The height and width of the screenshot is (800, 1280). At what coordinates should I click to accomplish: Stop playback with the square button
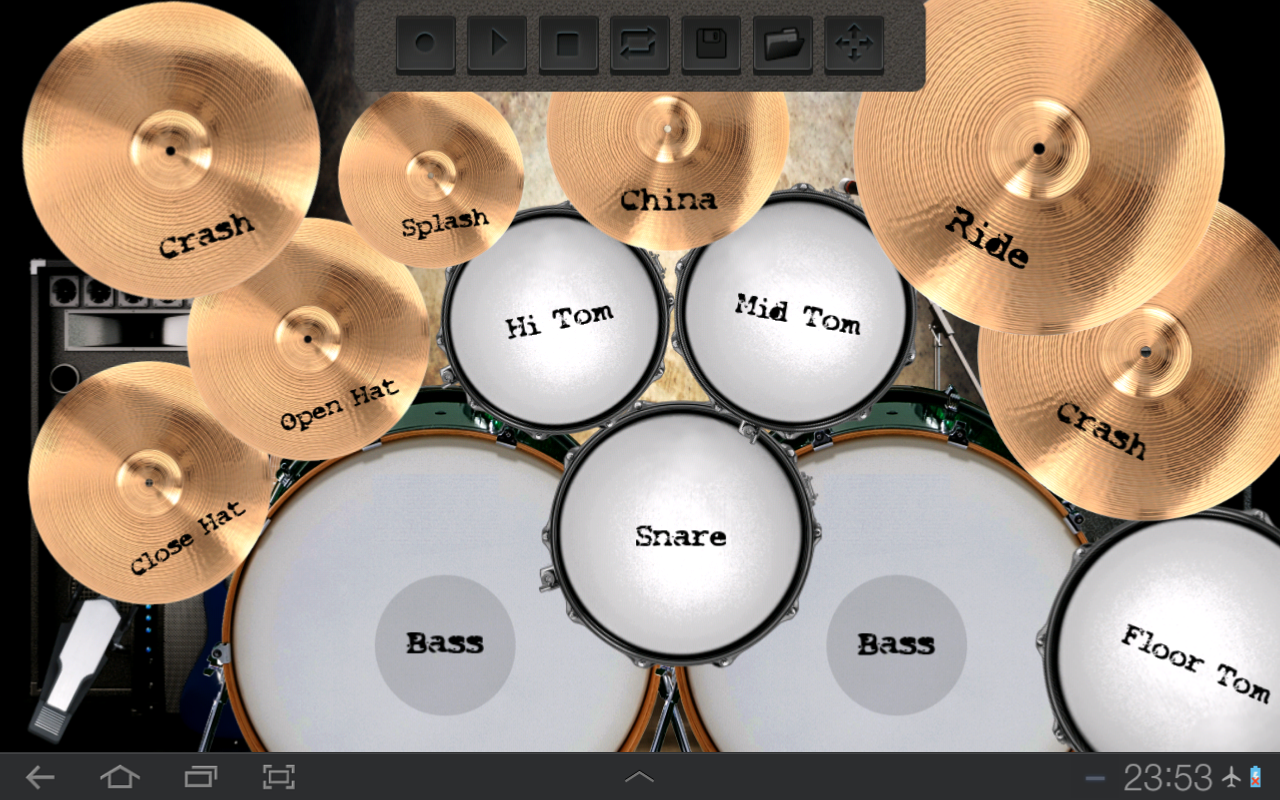pos(568,44)
